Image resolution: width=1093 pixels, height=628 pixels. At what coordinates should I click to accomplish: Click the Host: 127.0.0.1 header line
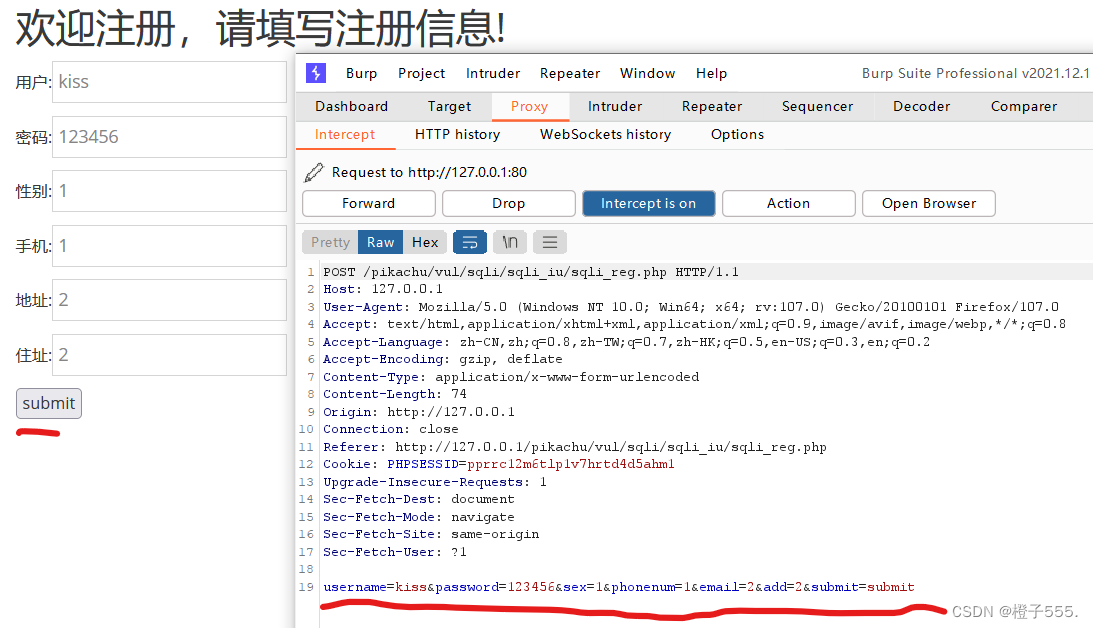click(x=383, y=289)
